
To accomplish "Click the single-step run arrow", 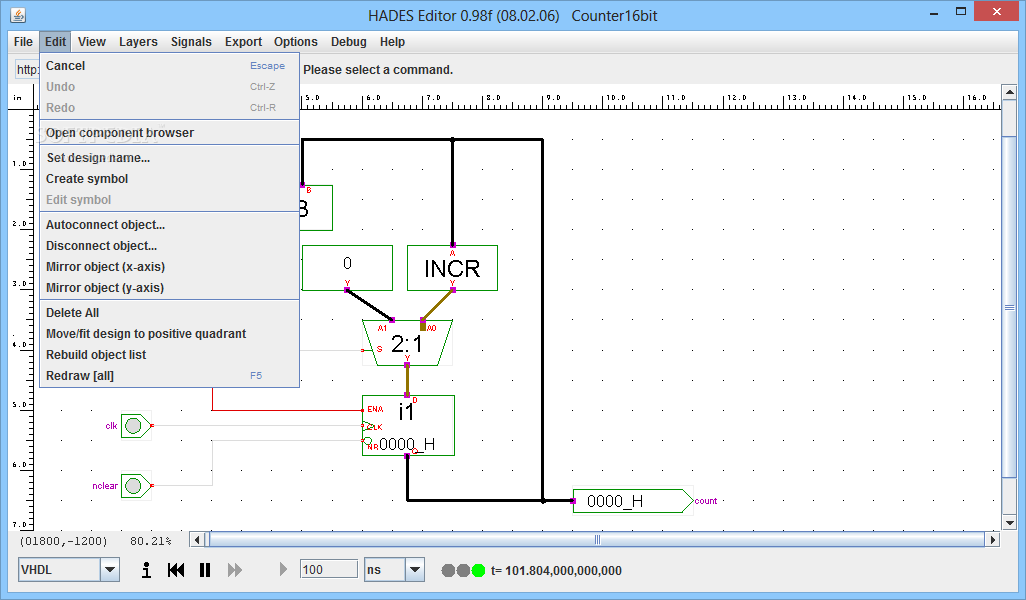I will (x=283, y=569).
